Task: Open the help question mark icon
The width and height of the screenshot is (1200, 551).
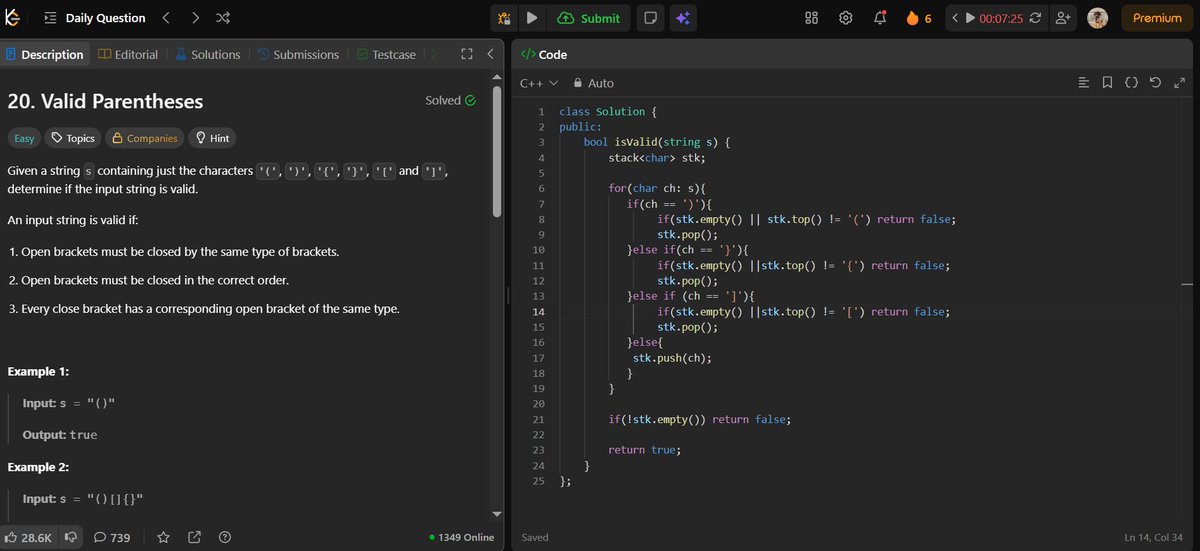Action: [x=225, y=537]
